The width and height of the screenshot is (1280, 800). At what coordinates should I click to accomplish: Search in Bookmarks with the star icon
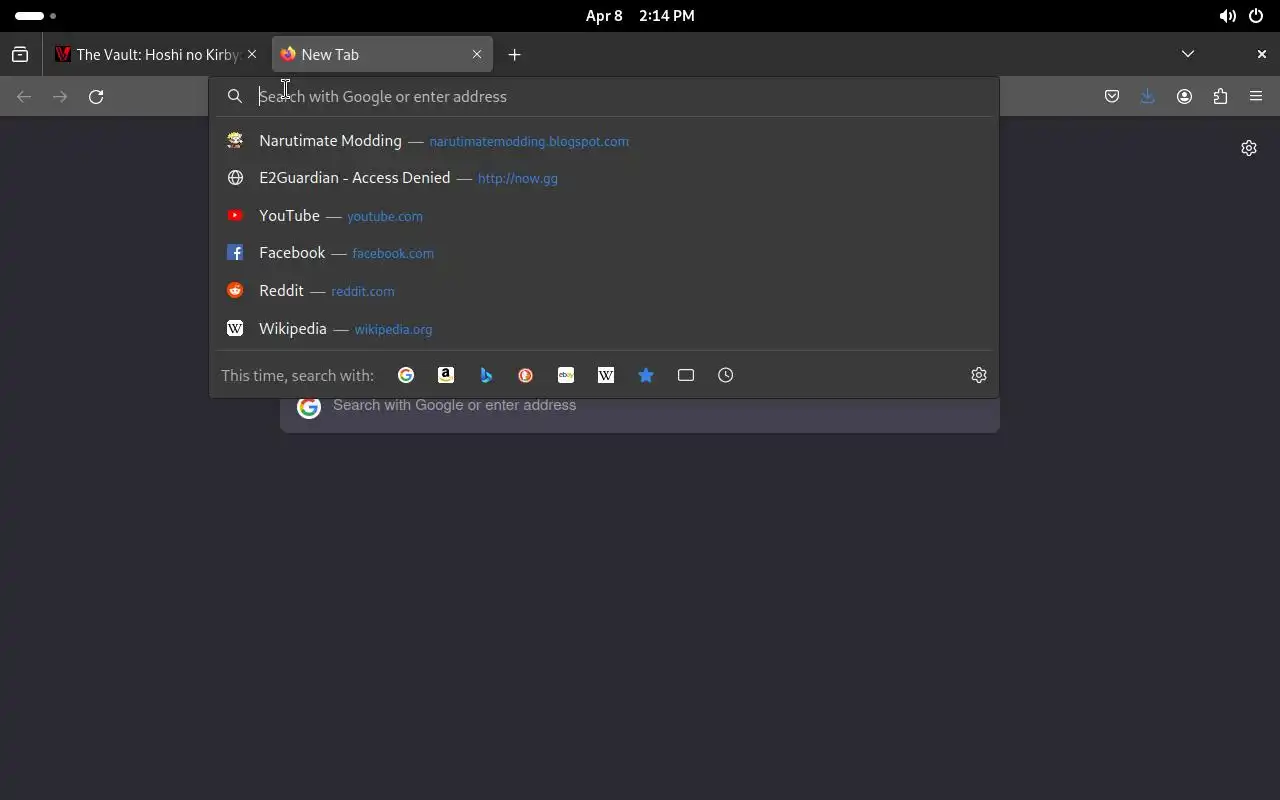tap(646, 375)
